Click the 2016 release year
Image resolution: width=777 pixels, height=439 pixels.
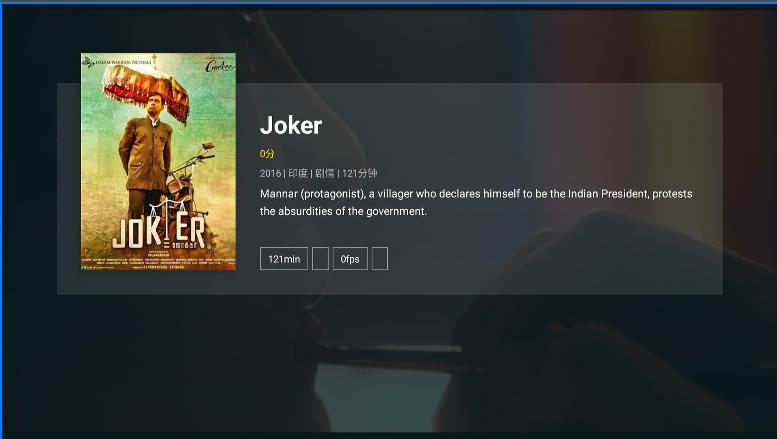270,173
